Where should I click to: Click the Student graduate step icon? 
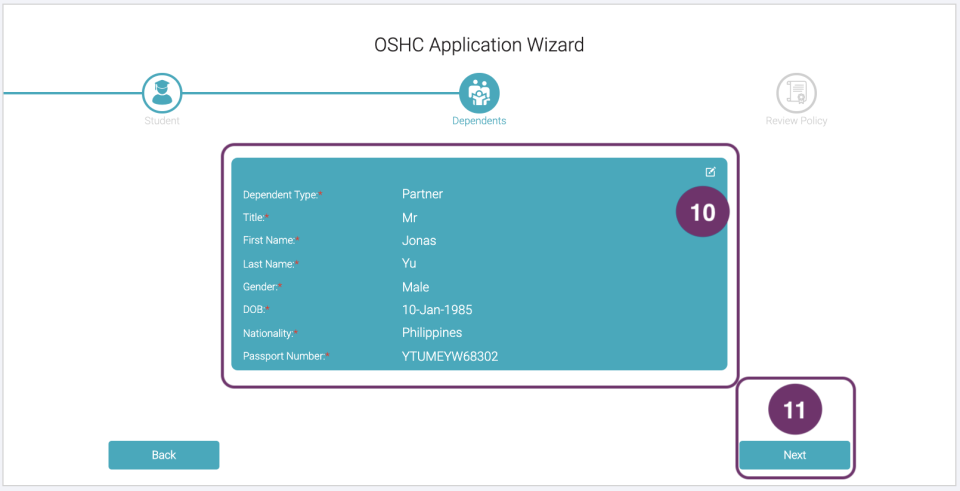[x=161, y=92]
